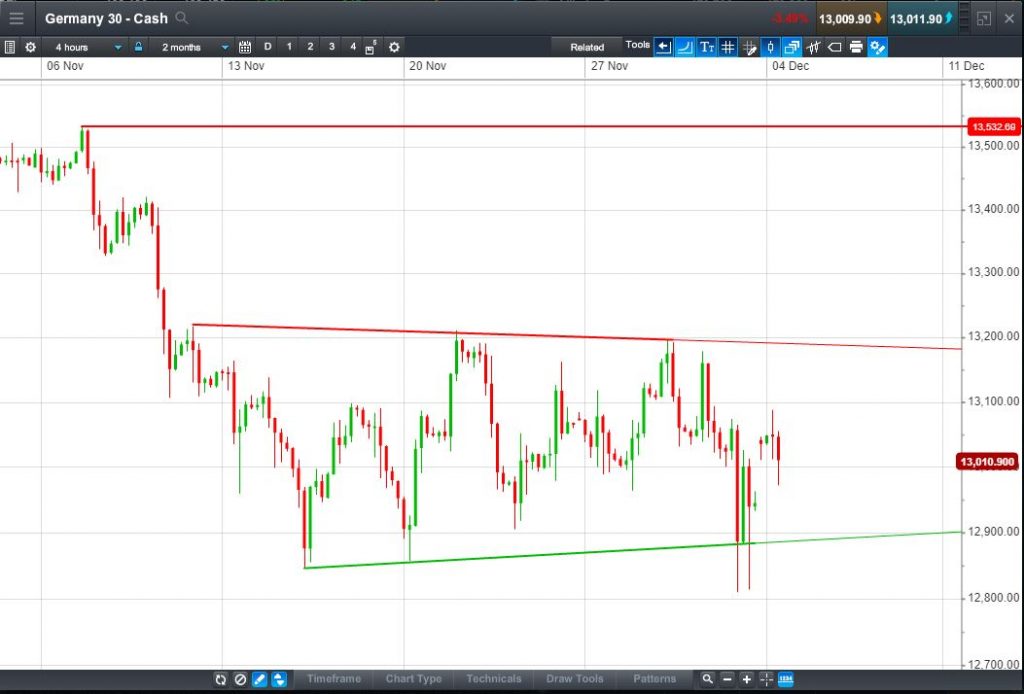Refresh the chart with bottom refresh icon
This screenshot has height=694, width=1024.
click(221, 679)
